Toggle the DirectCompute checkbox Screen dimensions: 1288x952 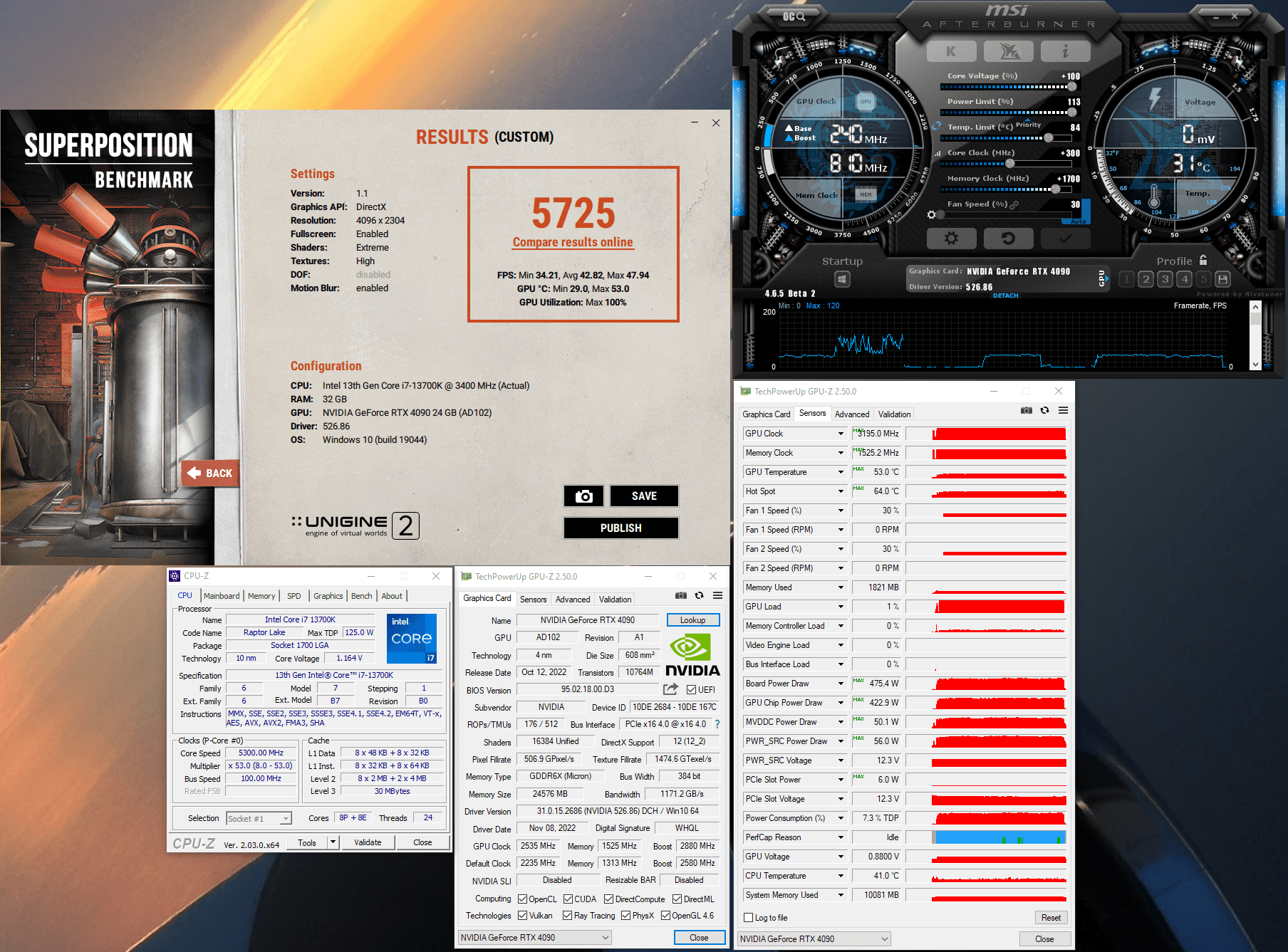pos(609,899)
